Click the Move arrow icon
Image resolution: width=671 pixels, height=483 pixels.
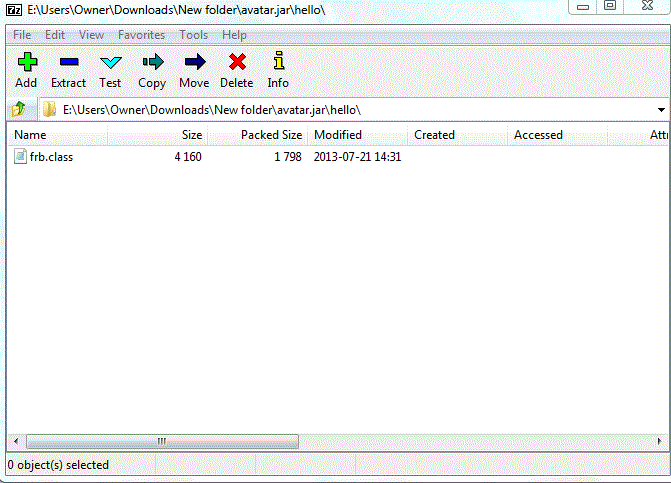[x=195, y=62]
